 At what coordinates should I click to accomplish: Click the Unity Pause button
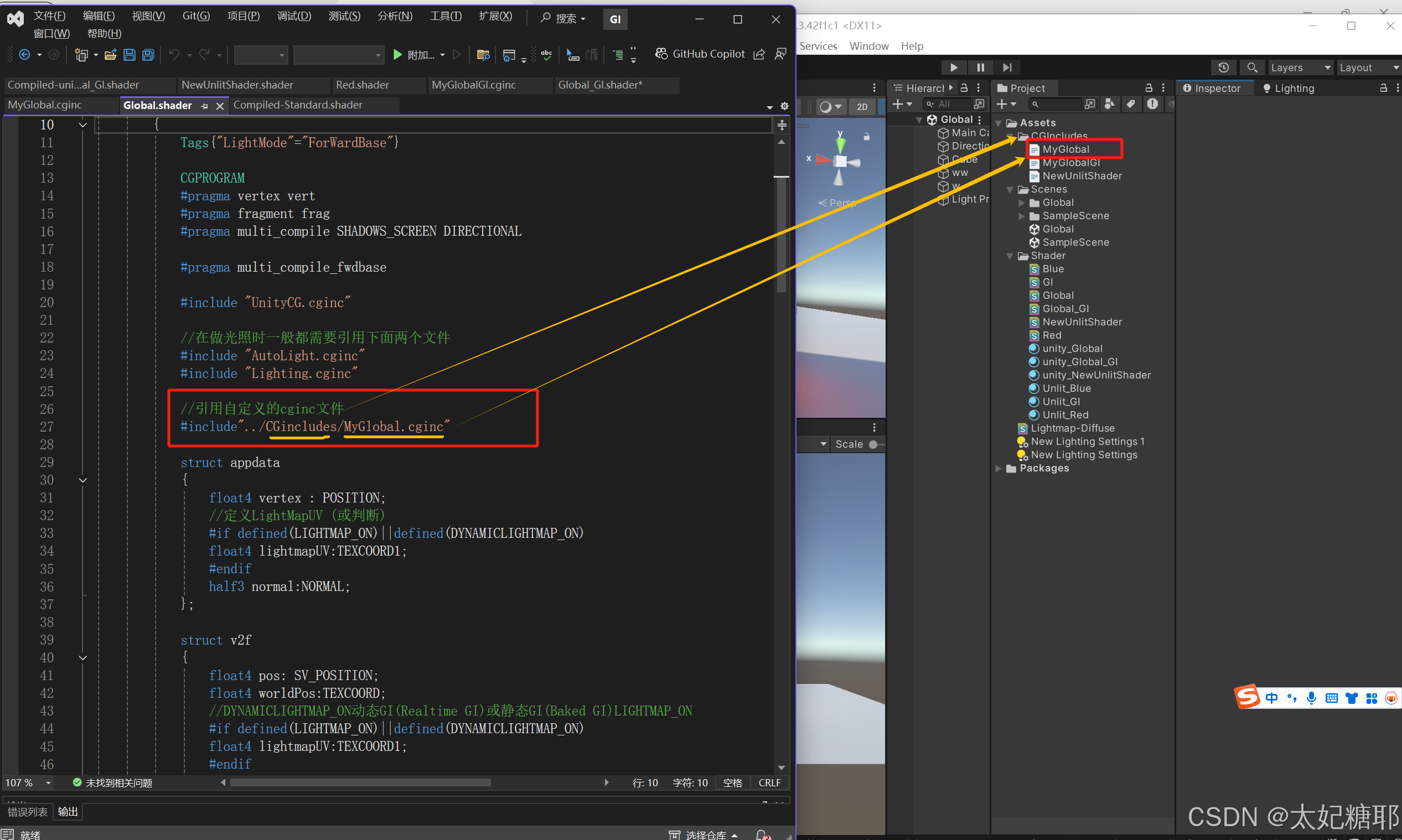pos(980,68)
